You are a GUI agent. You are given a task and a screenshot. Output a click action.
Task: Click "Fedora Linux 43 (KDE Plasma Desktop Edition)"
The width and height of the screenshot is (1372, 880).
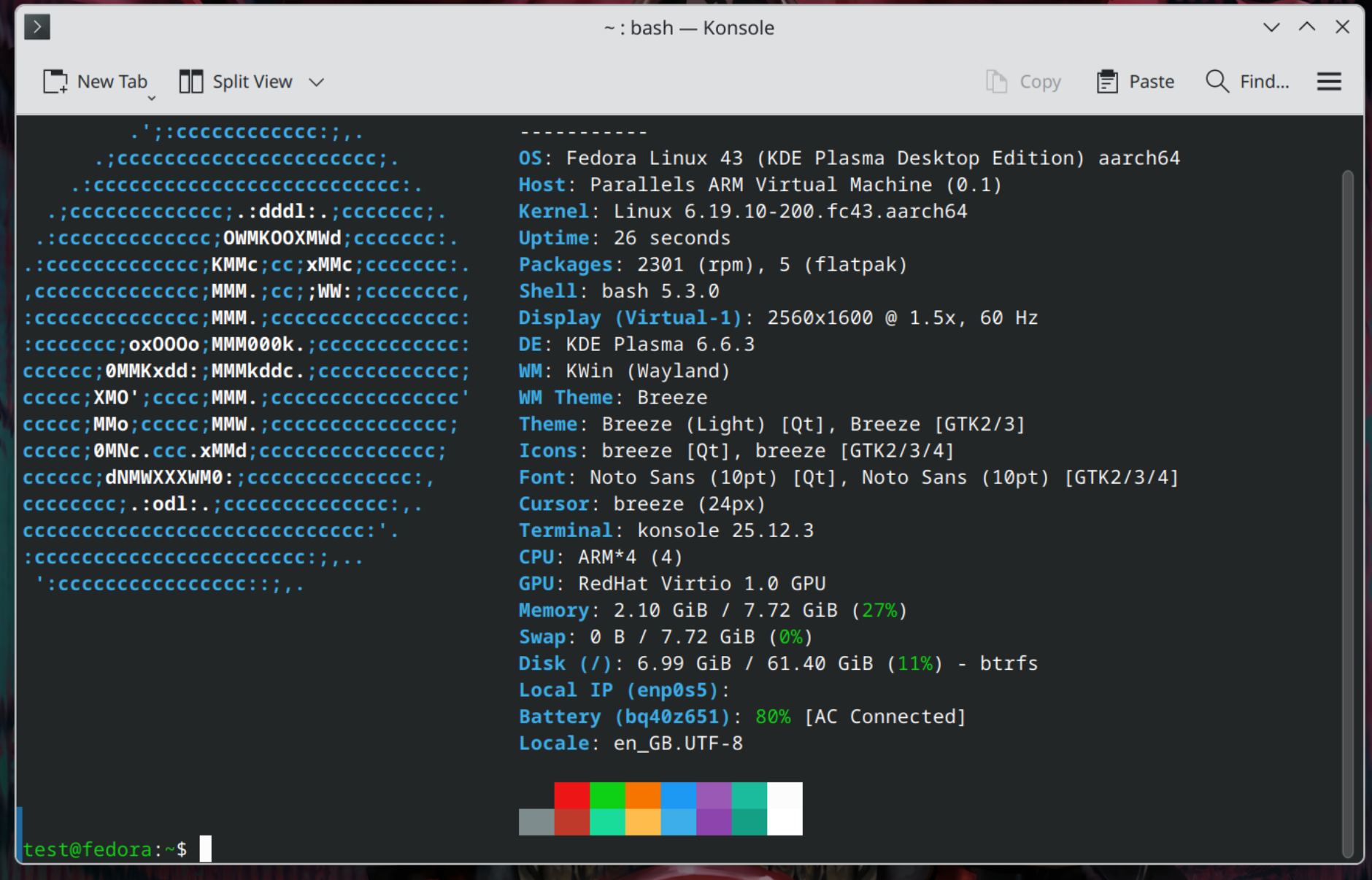point(825,158)
